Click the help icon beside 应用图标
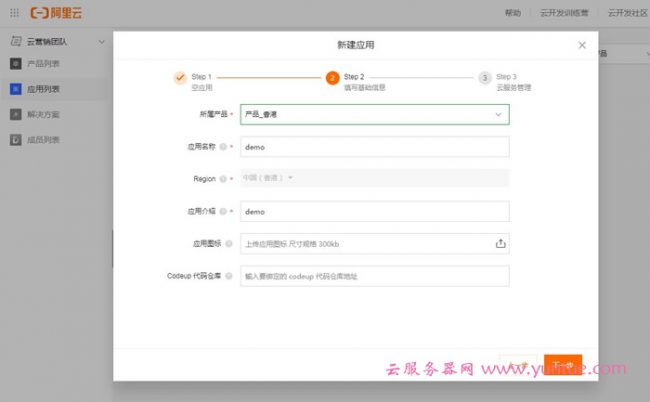Image resolution: width=650 pixels, height=402 pixels. (229, 243)
